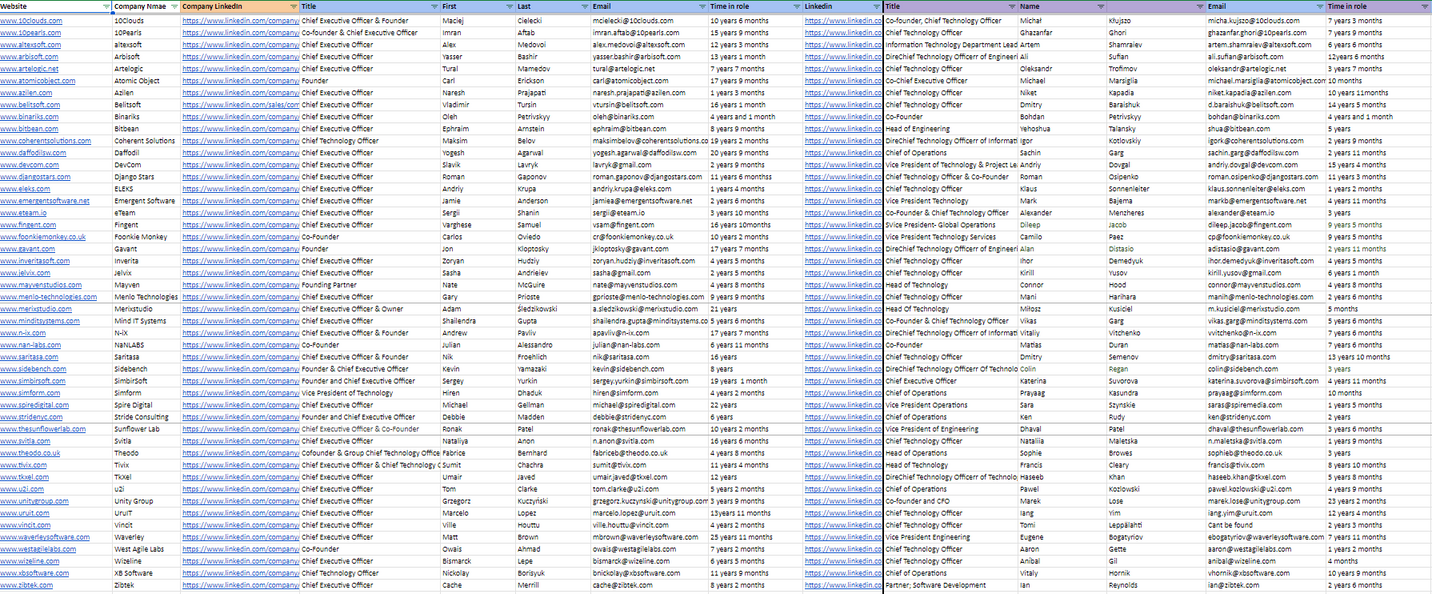1432x594 pixels.
Task: Select the Kuczyński last name cell
Action: click(x=552, y=501)
